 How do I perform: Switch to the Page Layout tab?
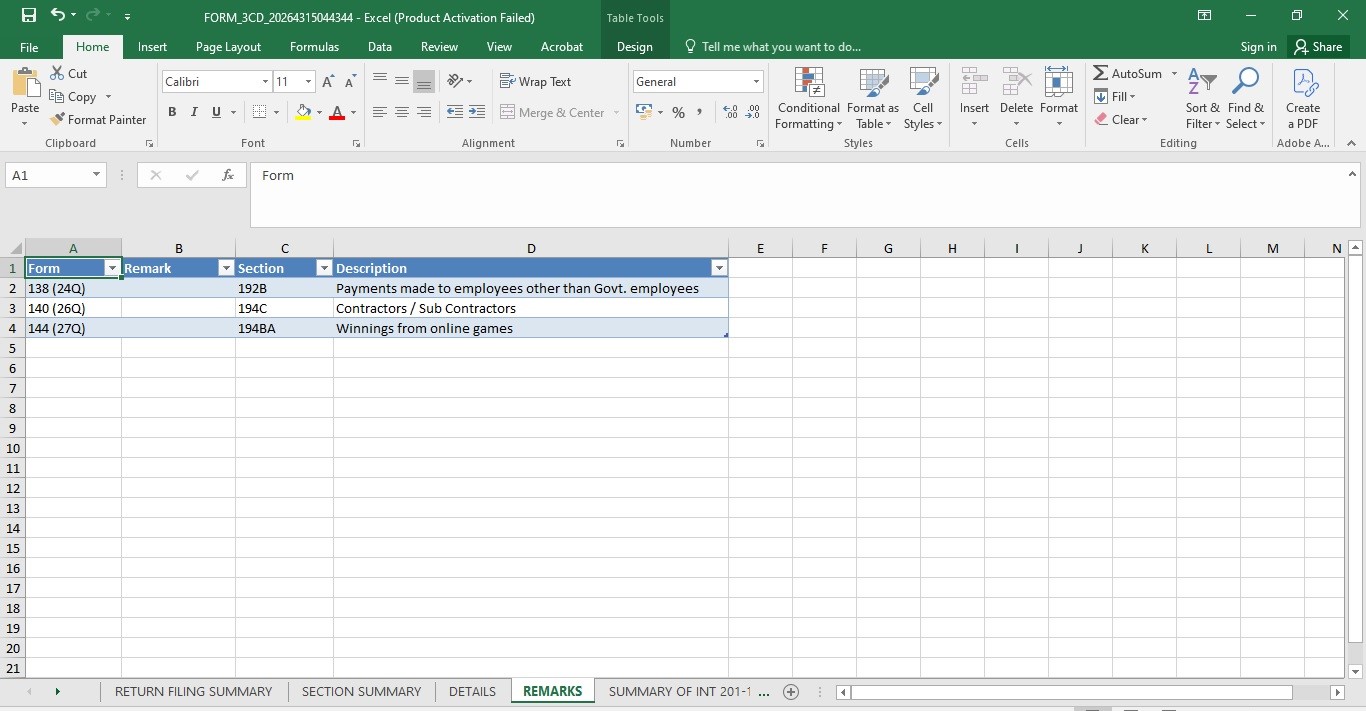coord(228,47)
